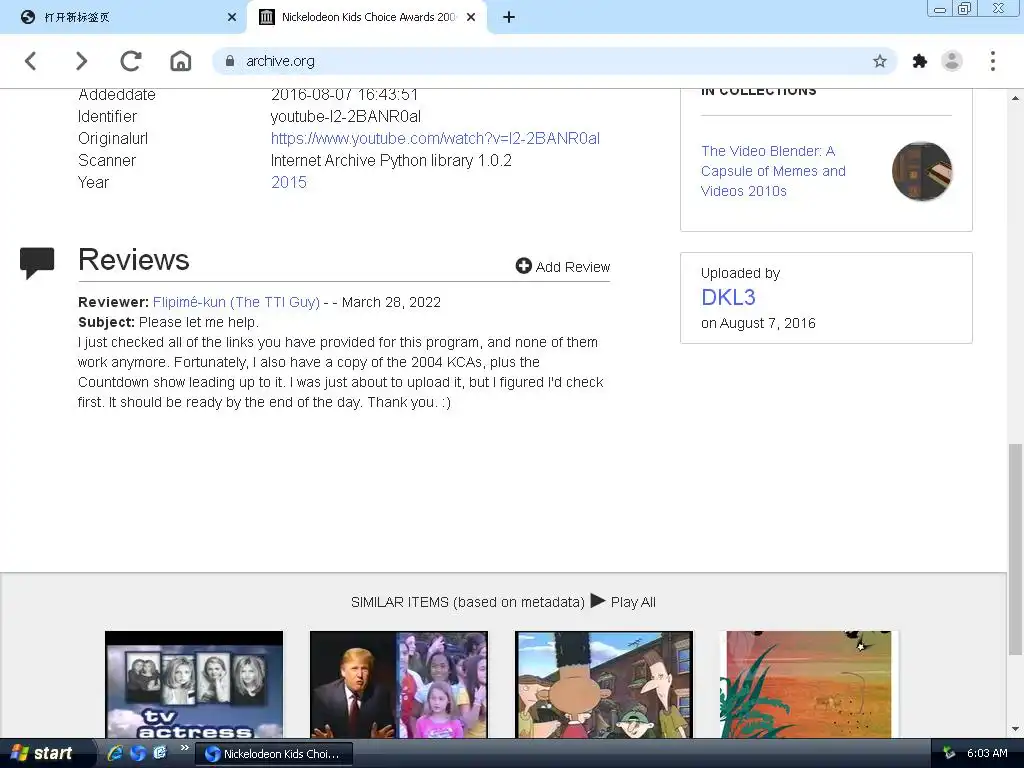This screenshot has width=1024, height=768.
Task: Switch to the first Chinese-titled tab
Action: point(123,17)
